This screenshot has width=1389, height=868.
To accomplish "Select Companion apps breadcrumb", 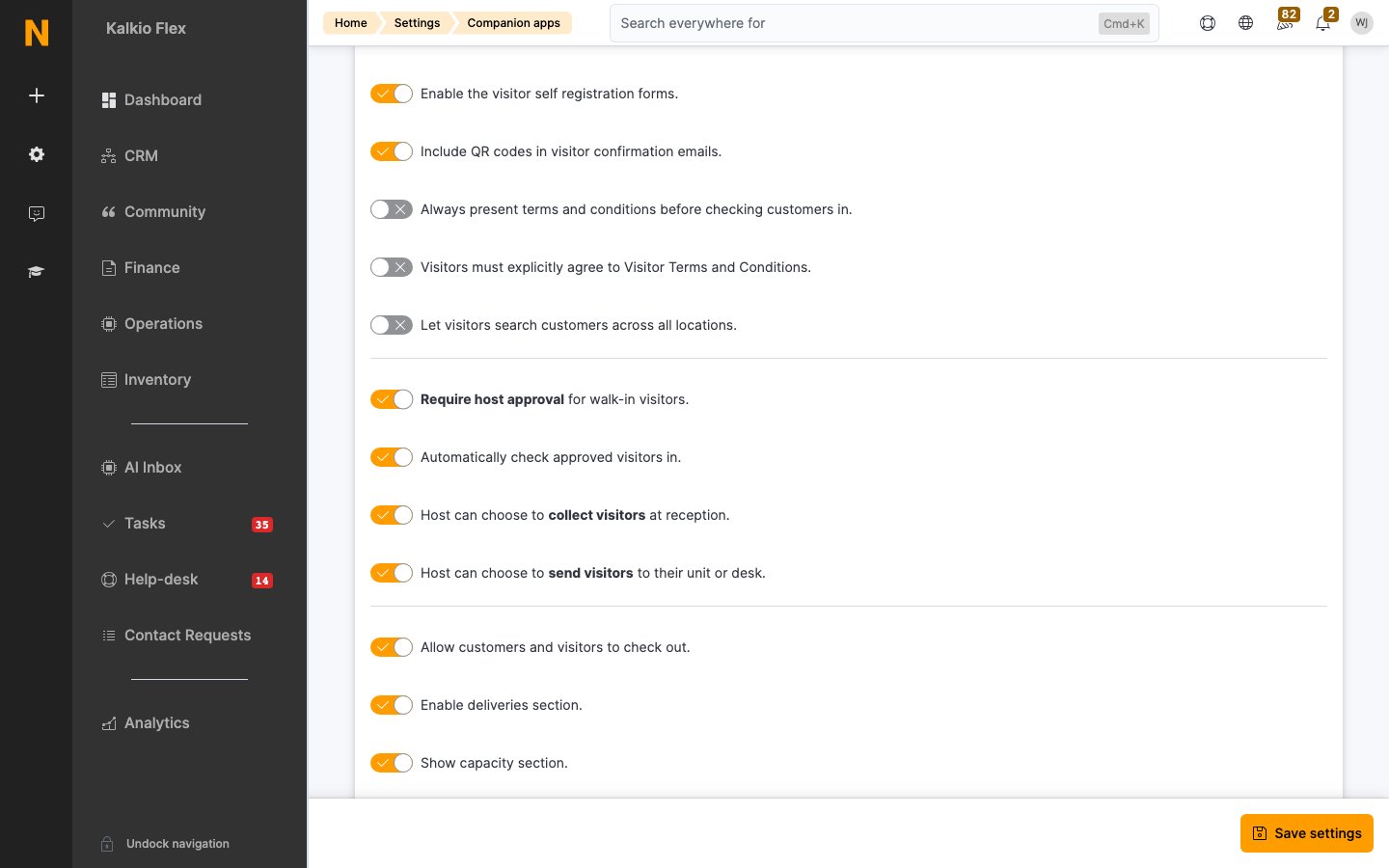I will (x=513, y=23).
